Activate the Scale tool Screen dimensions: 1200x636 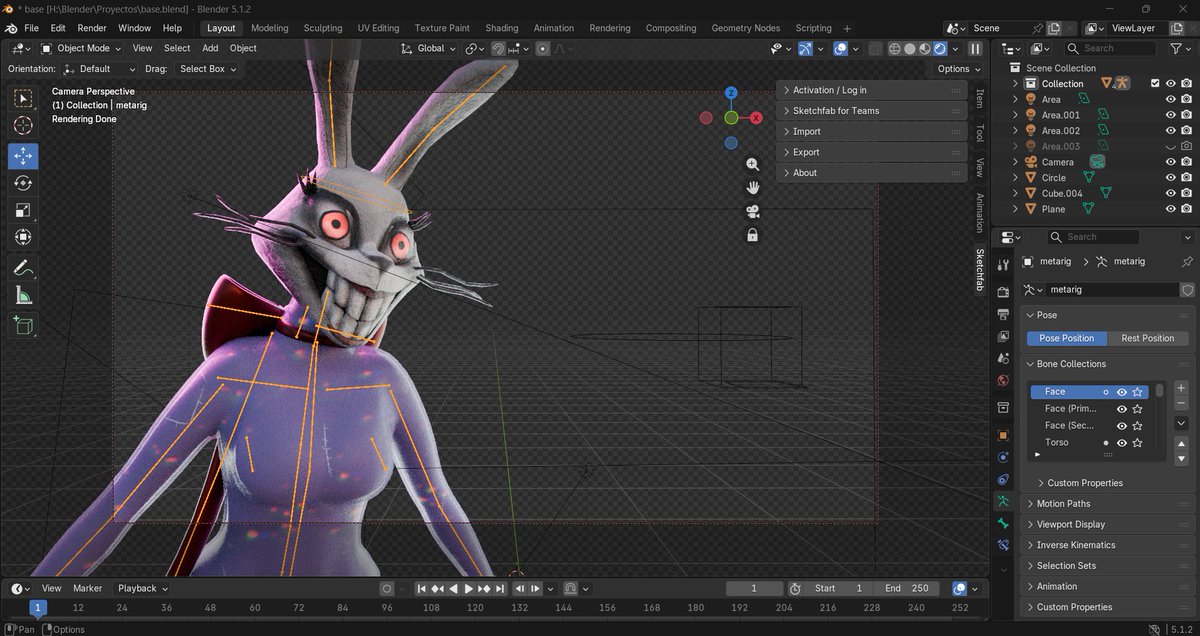23,211
